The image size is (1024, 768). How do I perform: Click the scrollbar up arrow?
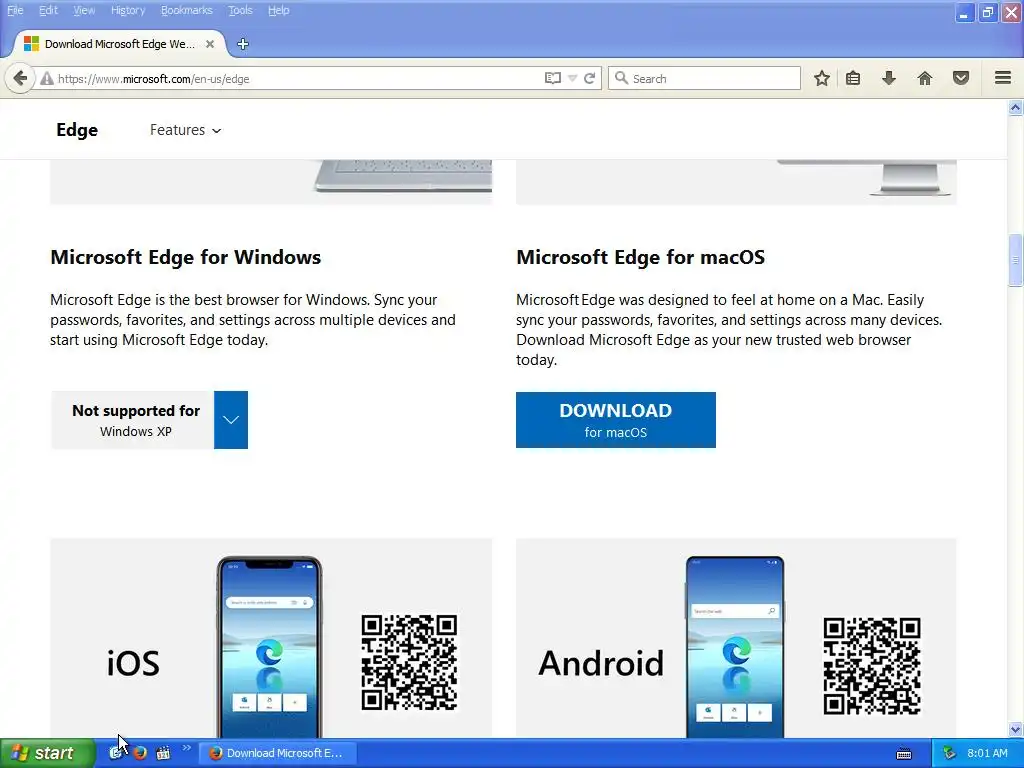1016,108
